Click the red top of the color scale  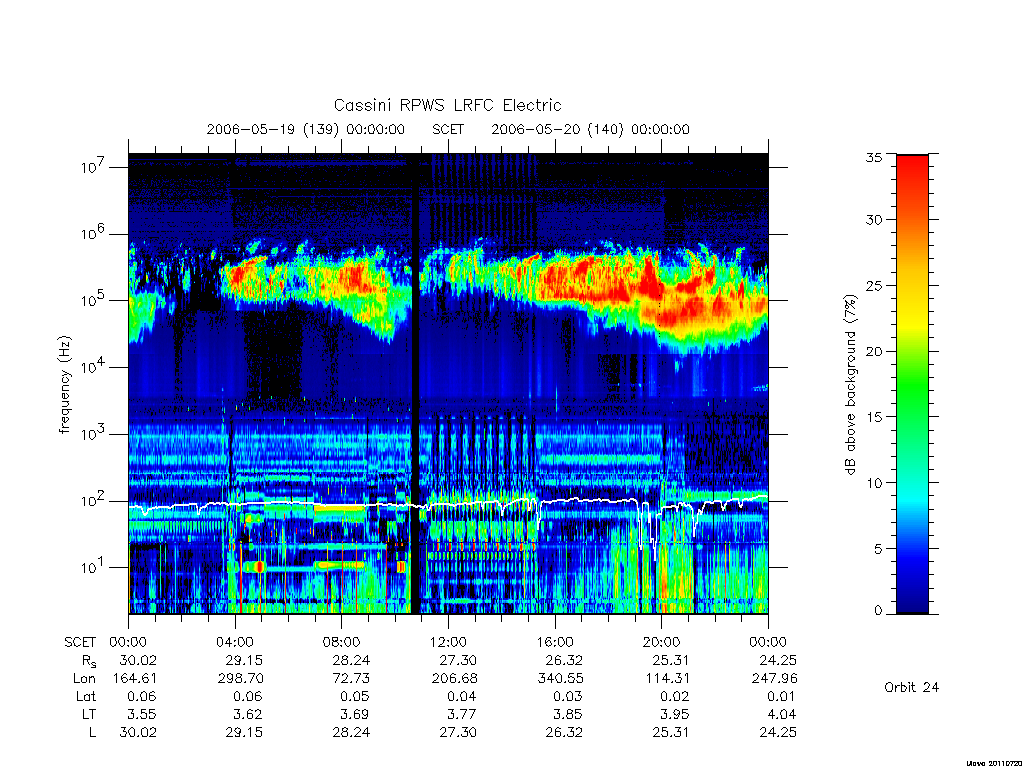tap(912, 163)
